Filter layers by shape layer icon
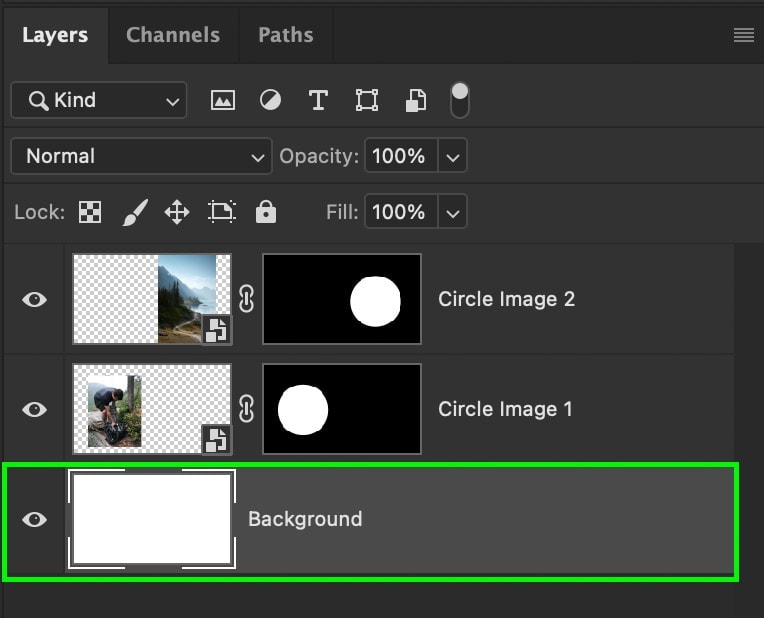Screen dimensions: 764x618 [366, 100]
